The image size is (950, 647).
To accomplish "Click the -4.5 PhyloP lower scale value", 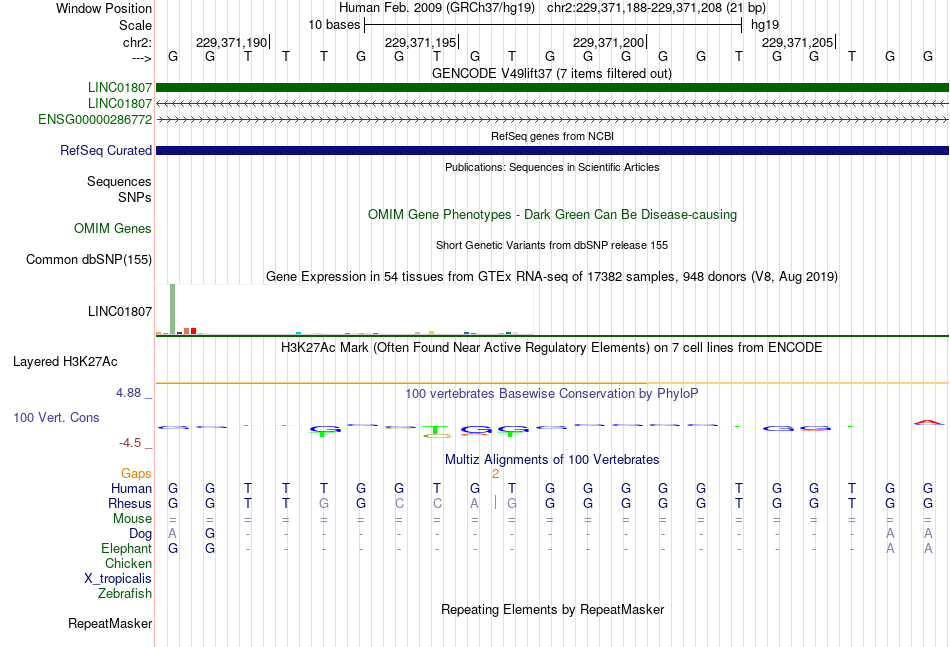I will pos(130,443).
